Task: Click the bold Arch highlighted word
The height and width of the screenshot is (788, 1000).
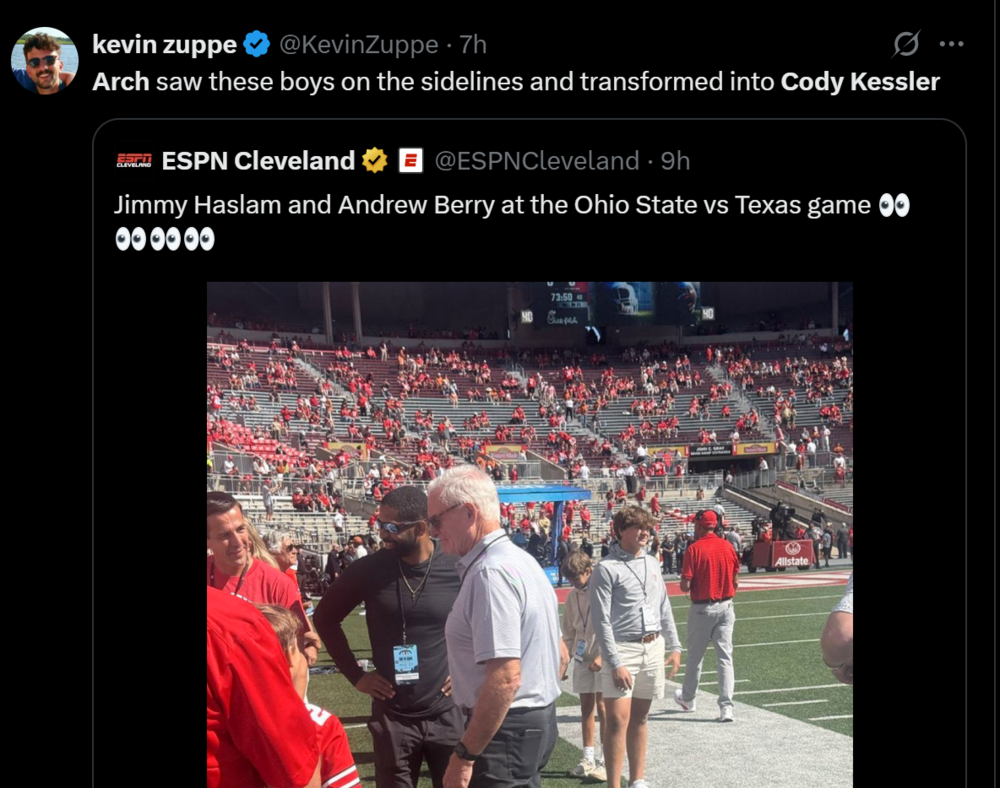Action: pos(121,82)
